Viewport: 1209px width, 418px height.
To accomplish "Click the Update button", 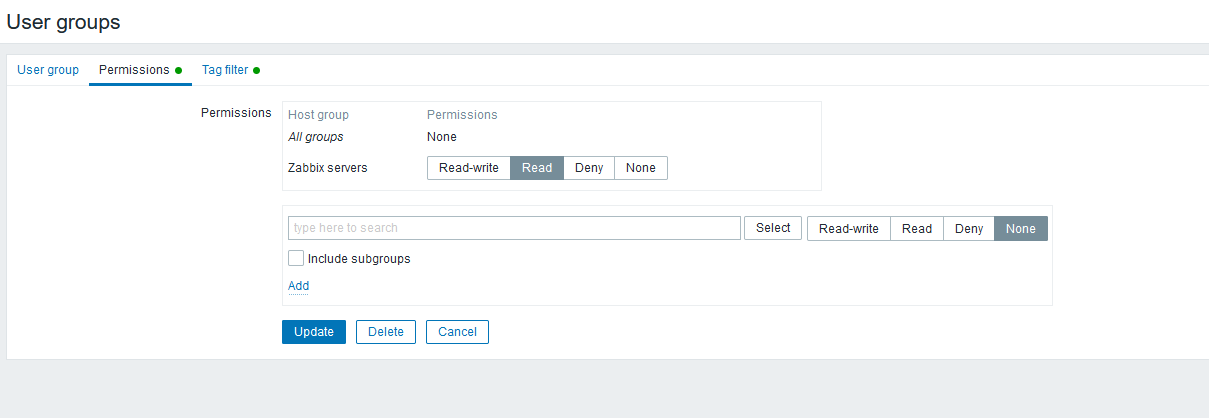I will (314, 332).
